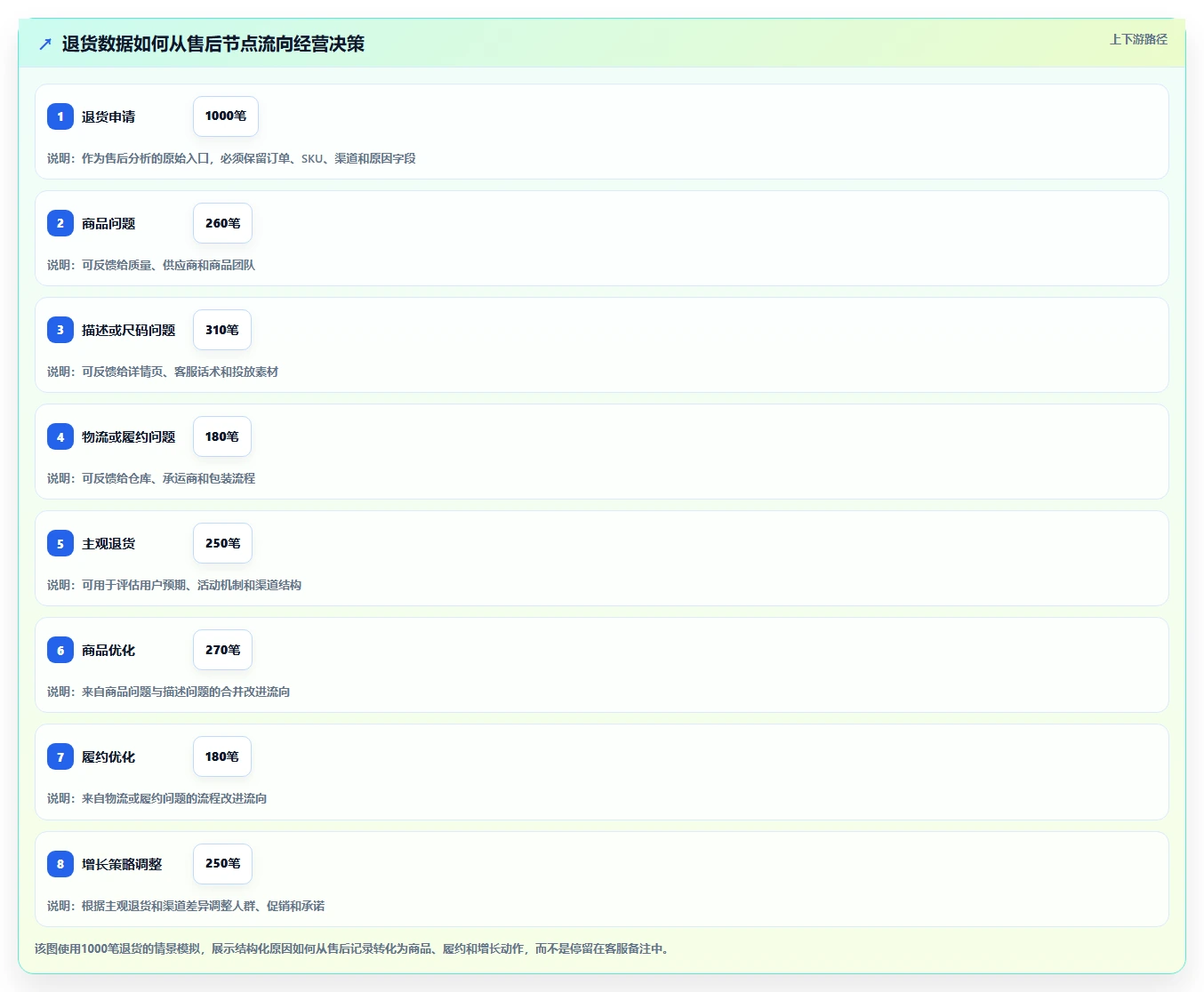Click the title 退货数据如何从售后节点流向经营决策
The image size is (1204, 992).
(213, 44)
